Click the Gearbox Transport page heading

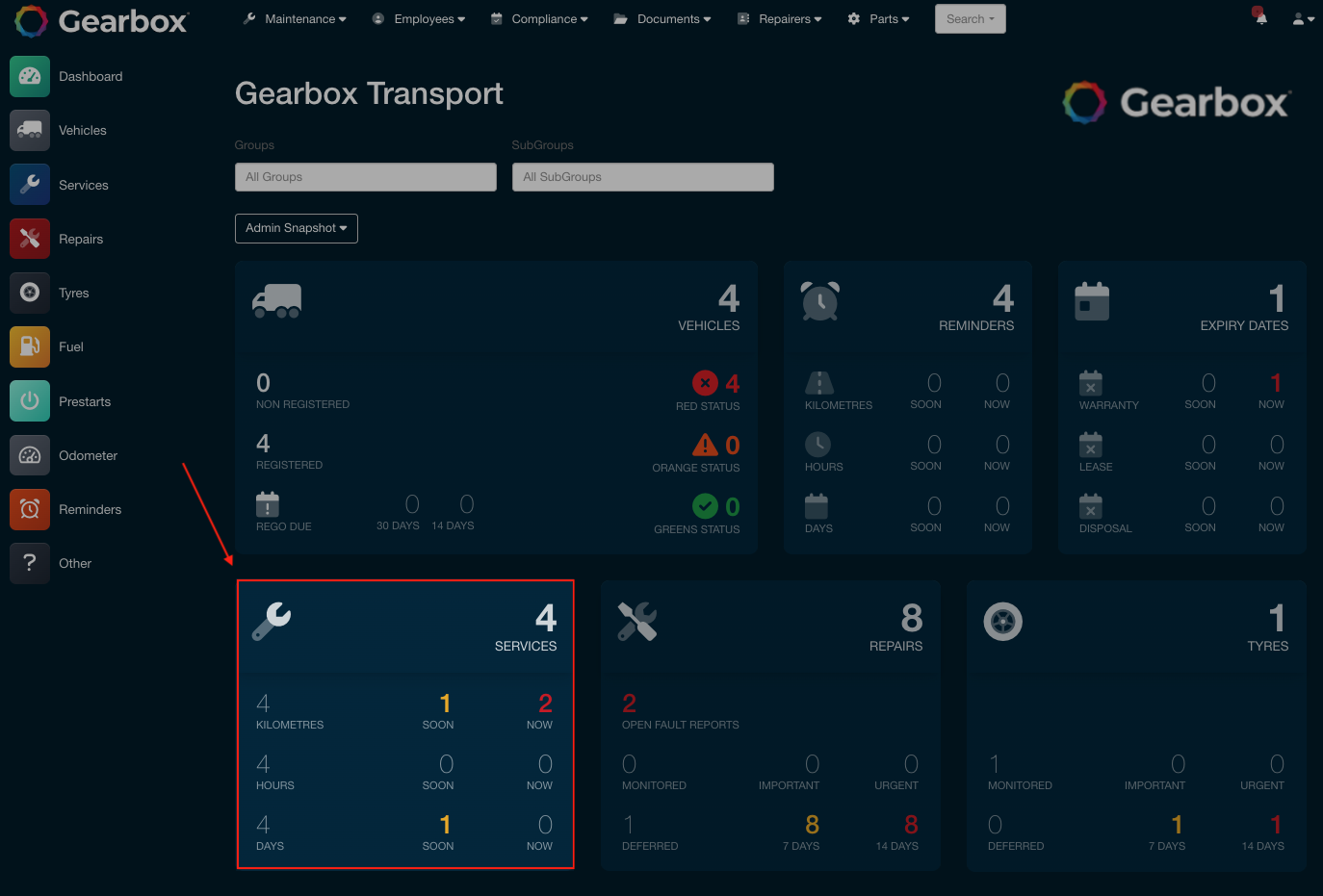tap(369, 93)
